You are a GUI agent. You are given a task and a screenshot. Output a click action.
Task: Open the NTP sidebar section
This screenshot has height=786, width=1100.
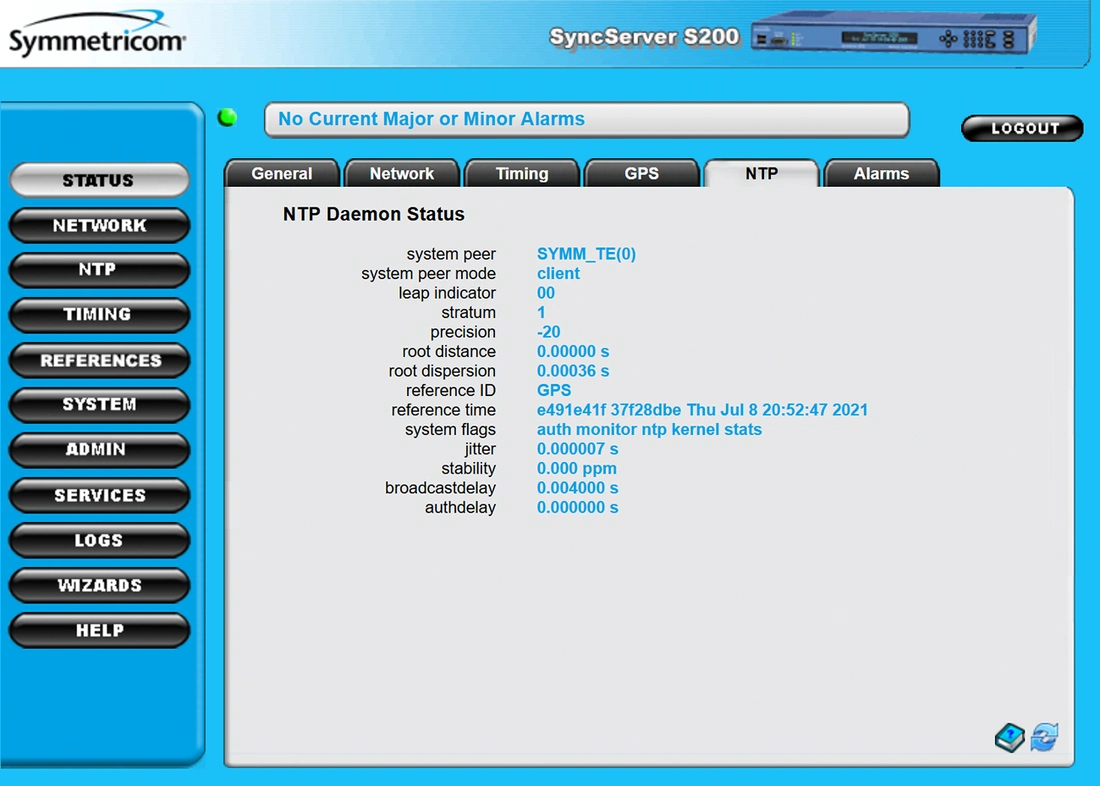[x=99, y=270]
